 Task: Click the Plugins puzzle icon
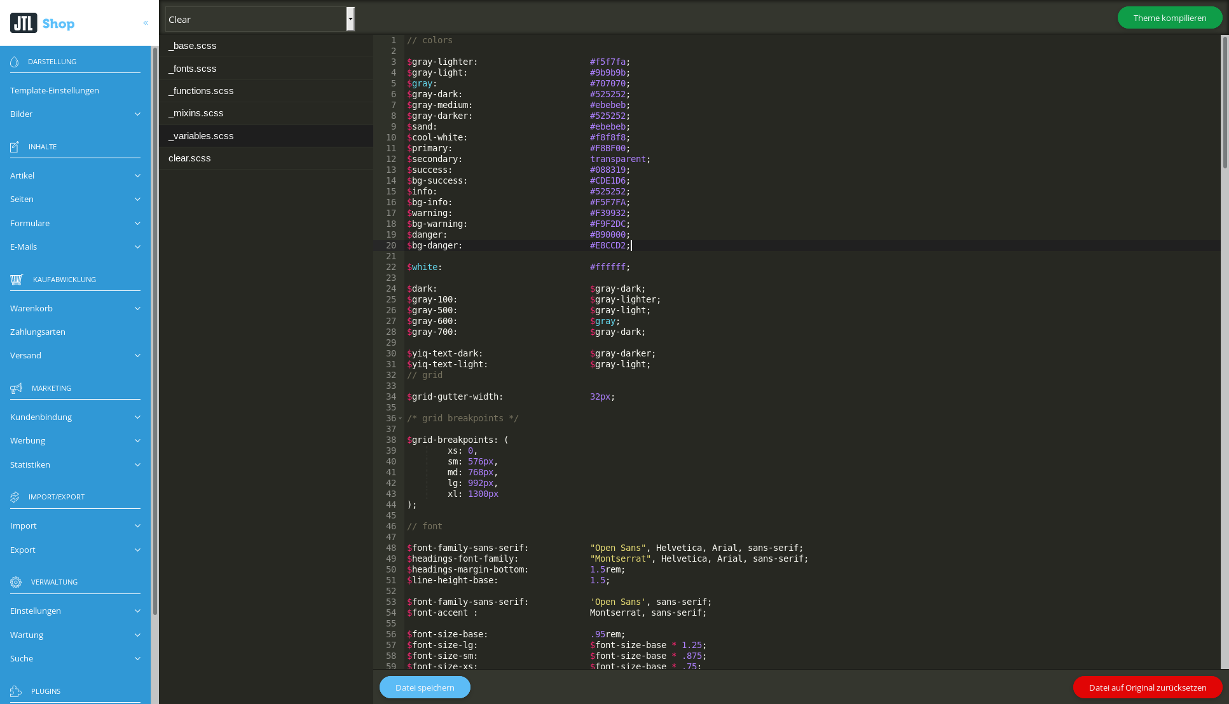click(x=15, y=691)
